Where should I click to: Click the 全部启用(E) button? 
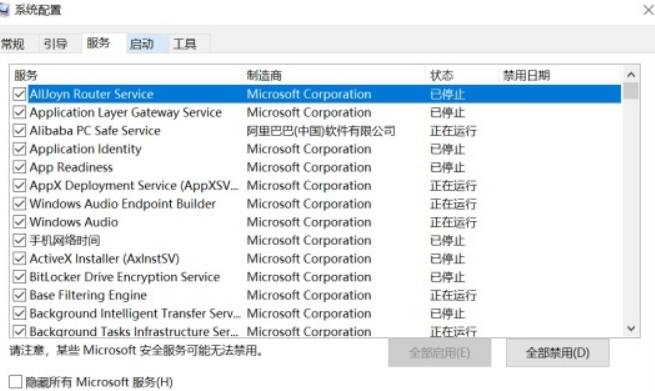(439, 353)
